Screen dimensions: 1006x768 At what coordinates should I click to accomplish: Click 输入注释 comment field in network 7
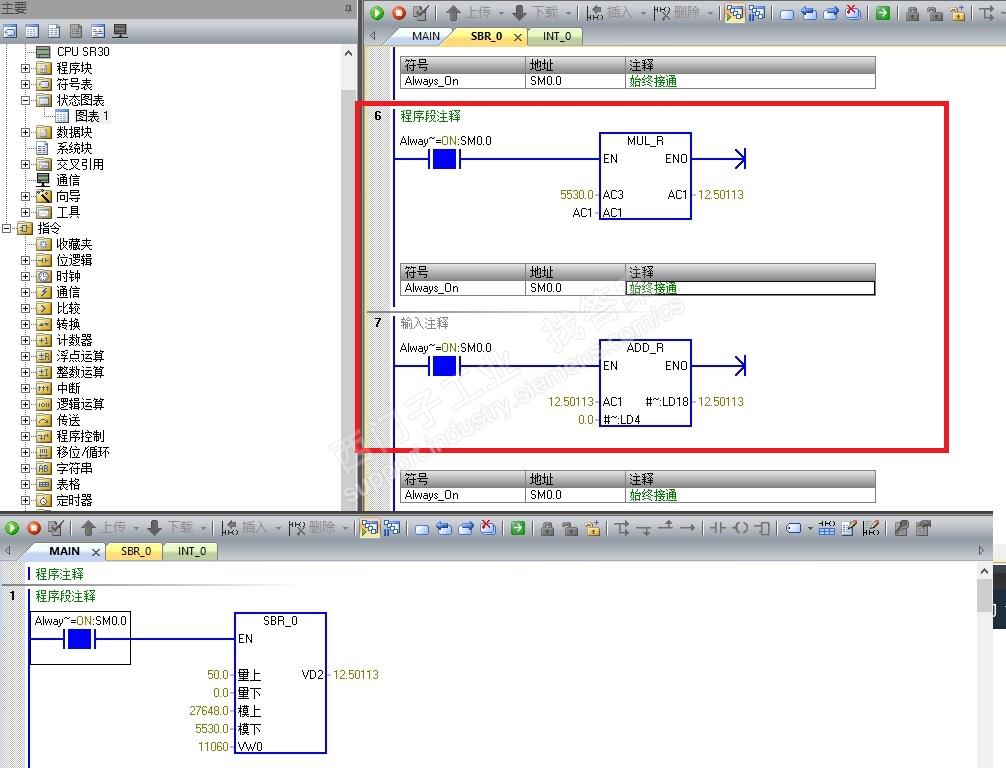(x=425, y=323)
